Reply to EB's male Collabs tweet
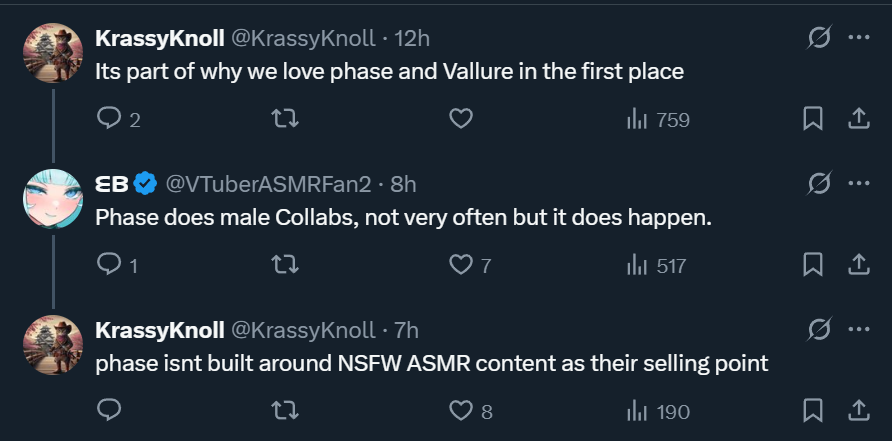892x441 pixels. [x=117, y=265]
